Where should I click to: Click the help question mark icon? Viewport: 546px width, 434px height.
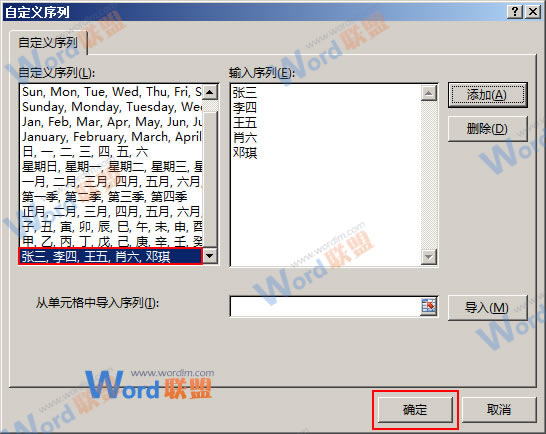[x=515, y=11]
